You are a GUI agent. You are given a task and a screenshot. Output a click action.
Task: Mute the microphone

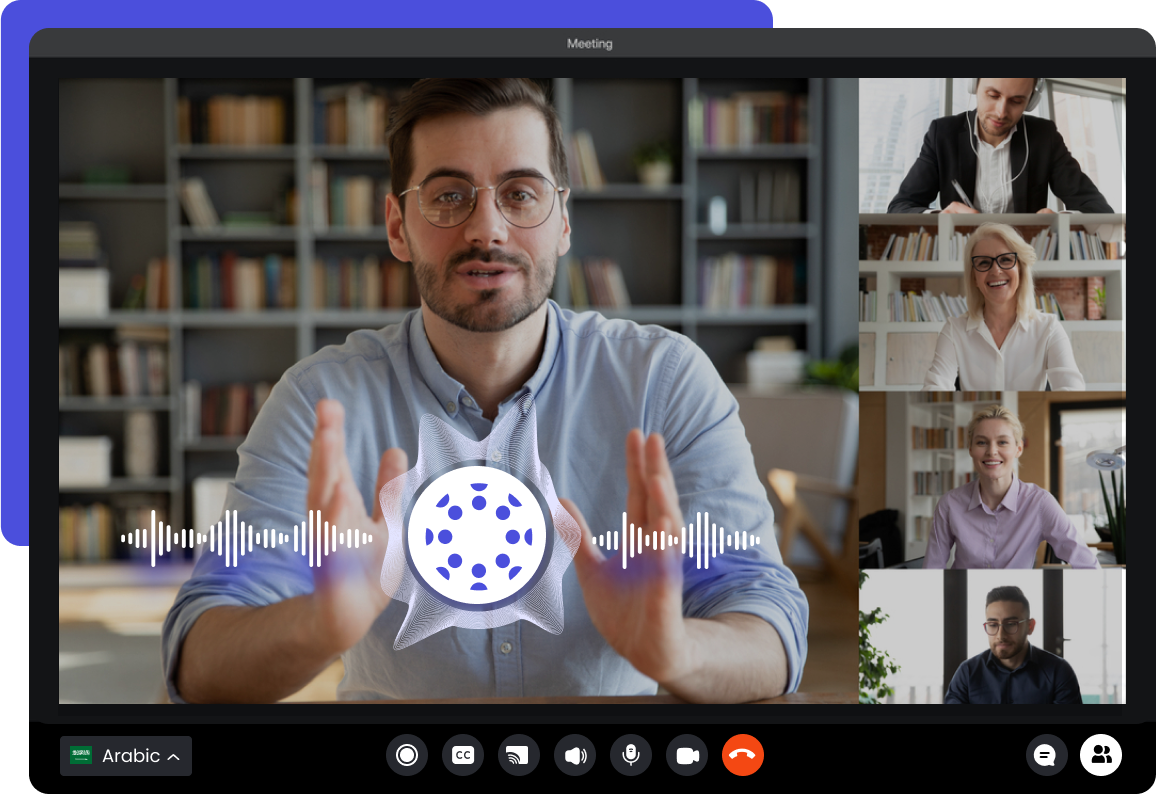(x=631, y=755)
